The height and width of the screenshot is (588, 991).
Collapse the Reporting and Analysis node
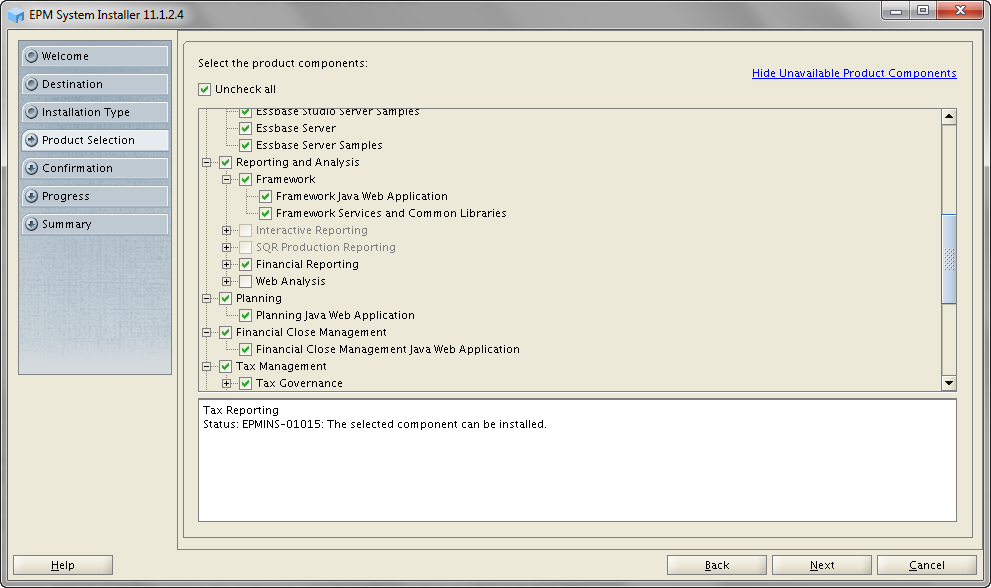(207, 162)
